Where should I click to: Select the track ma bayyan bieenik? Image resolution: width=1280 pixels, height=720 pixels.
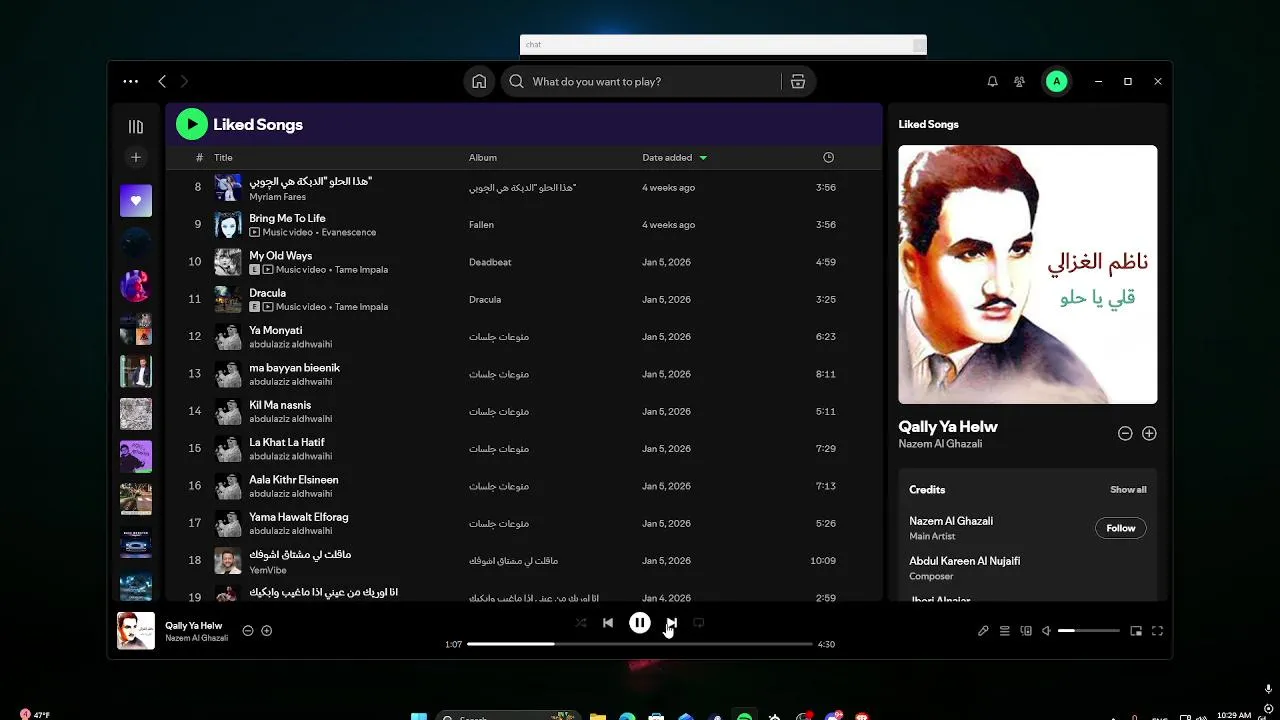coord(294,368)
